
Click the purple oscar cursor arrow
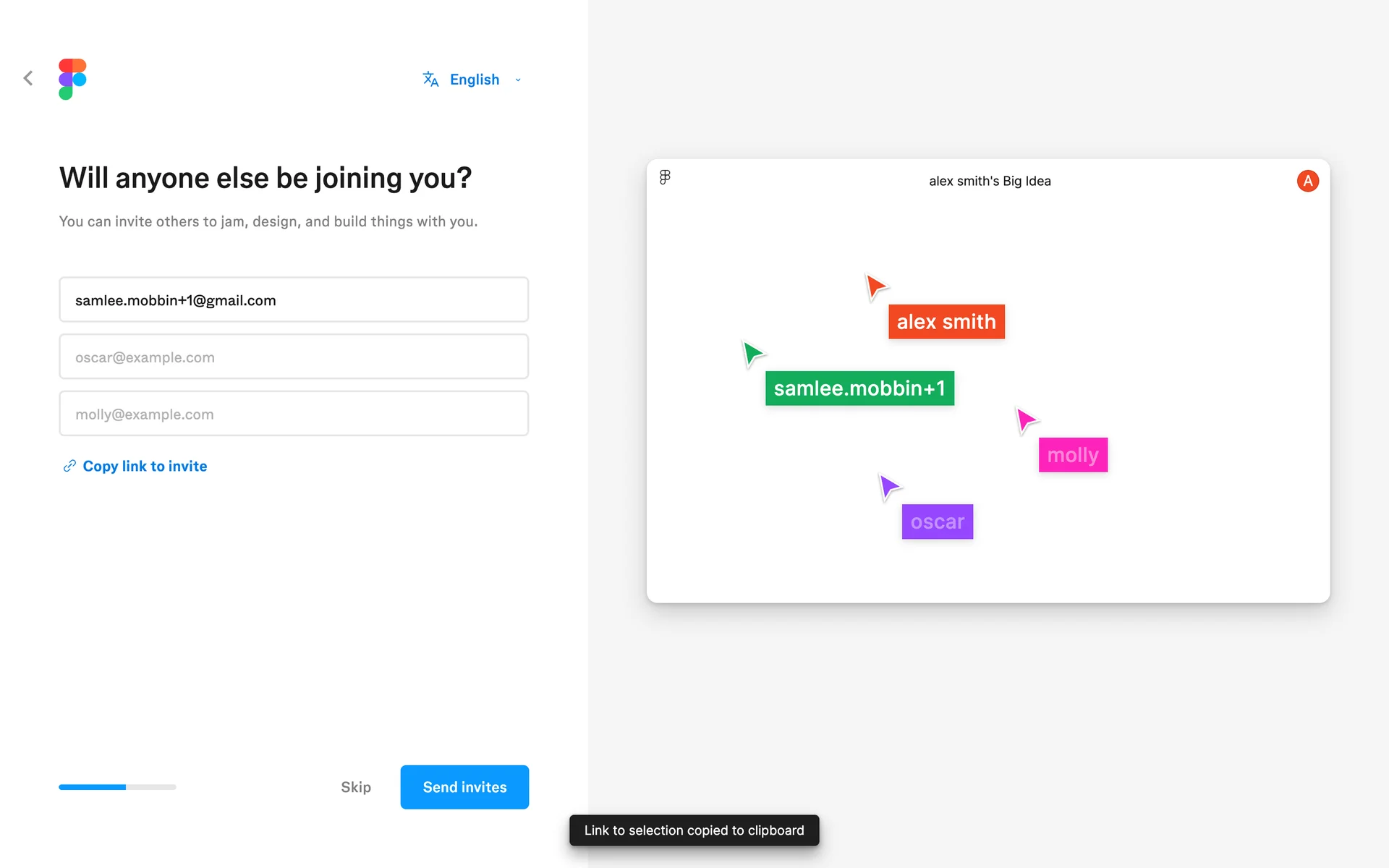pyautogui.click(x=888, y=486)
